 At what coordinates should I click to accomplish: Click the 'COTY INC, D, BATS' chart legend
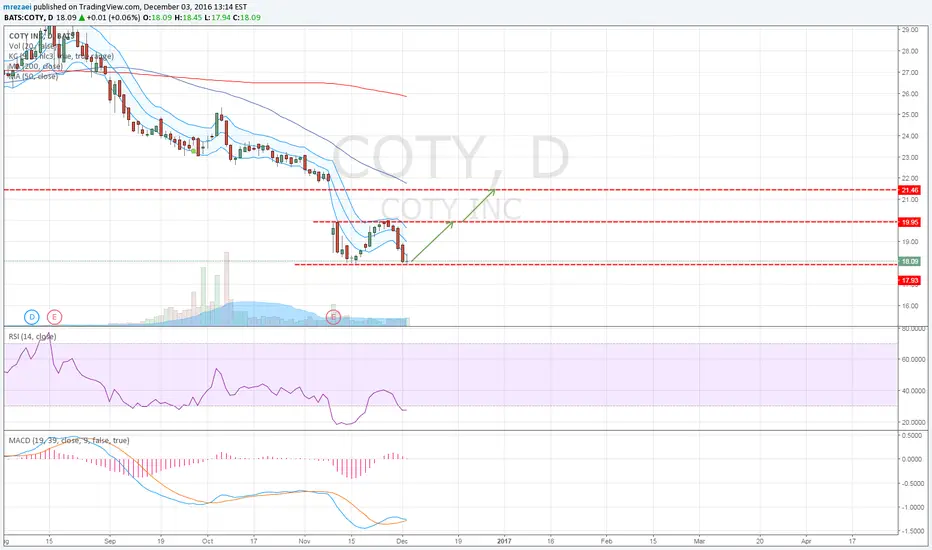tap(42, 36)
